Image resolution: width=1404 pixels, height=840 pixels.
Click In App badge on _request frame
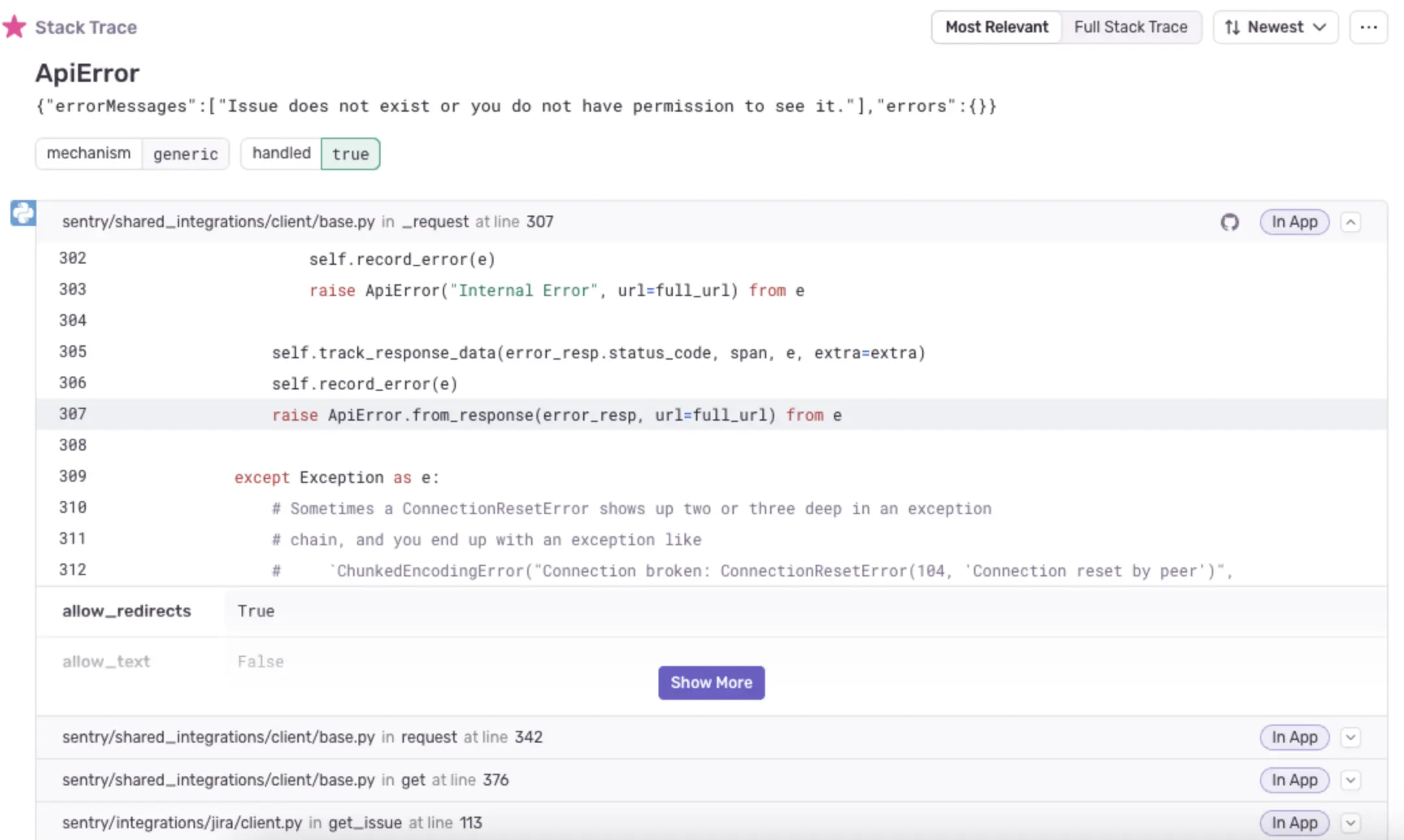[1294, 222]
